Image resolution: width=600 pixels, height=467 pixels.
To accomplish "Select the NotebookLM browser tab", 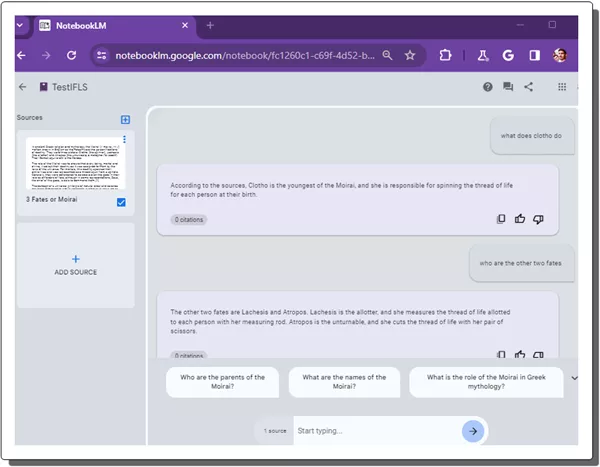I will 115,26.
